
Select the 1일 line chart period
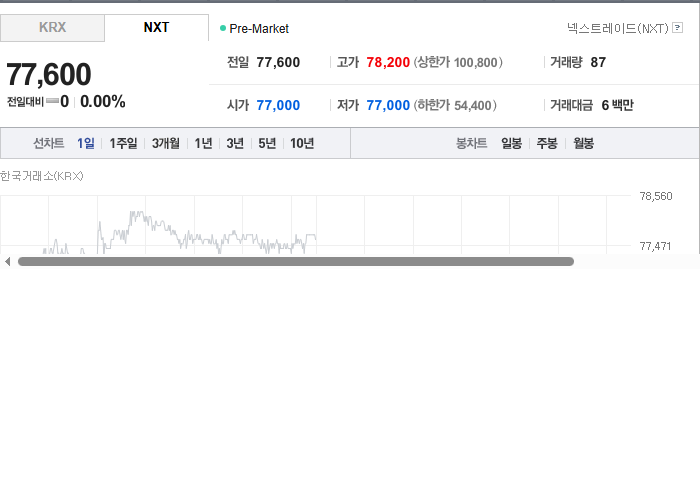(85, 143)
